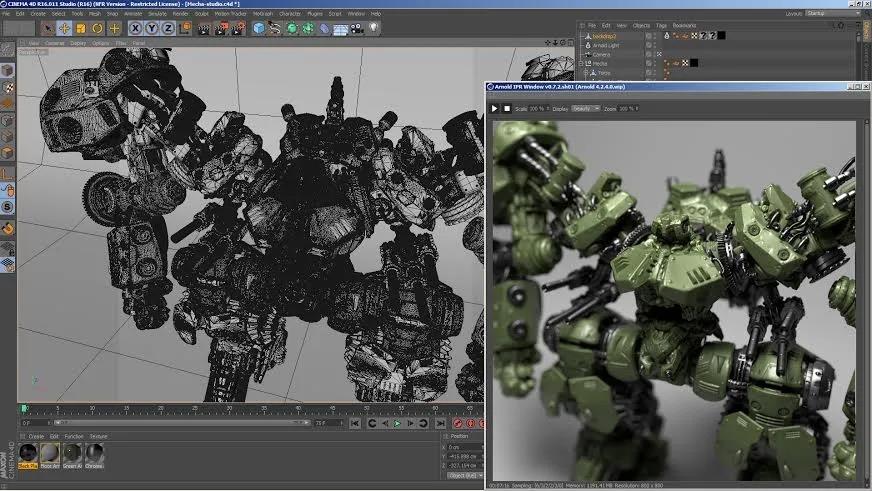Open the Layout Startup dropdown
872x491 pixels.
832,13
